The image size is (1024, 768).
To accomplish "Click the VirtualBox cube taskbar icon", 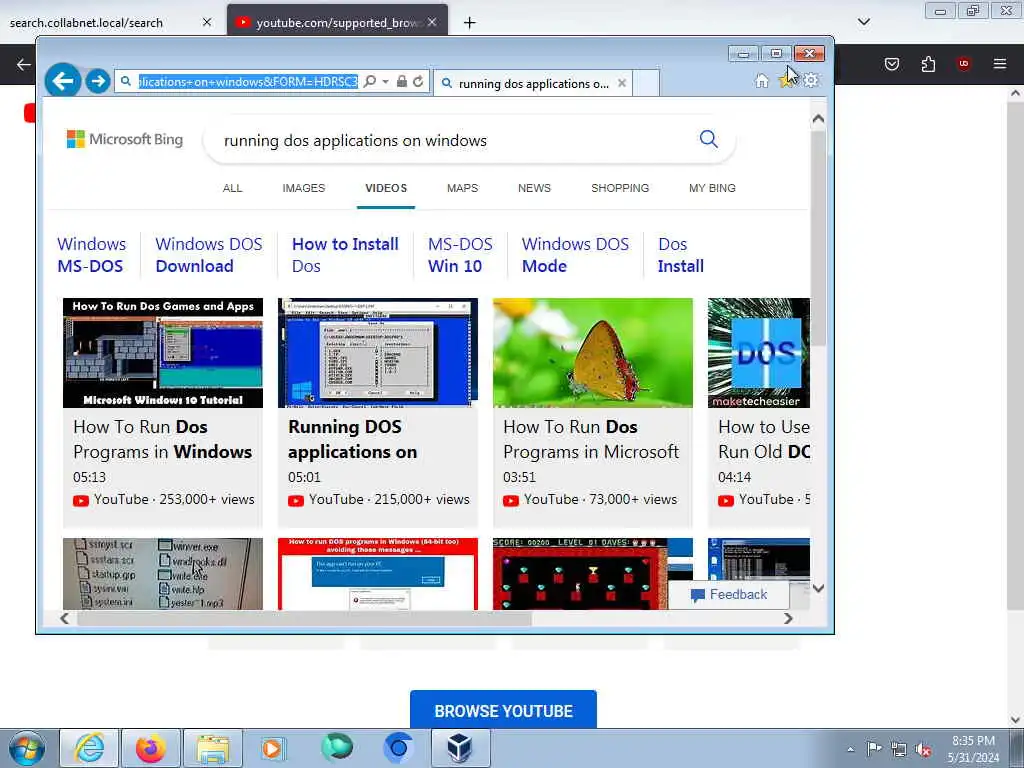I will click(460, 748).
